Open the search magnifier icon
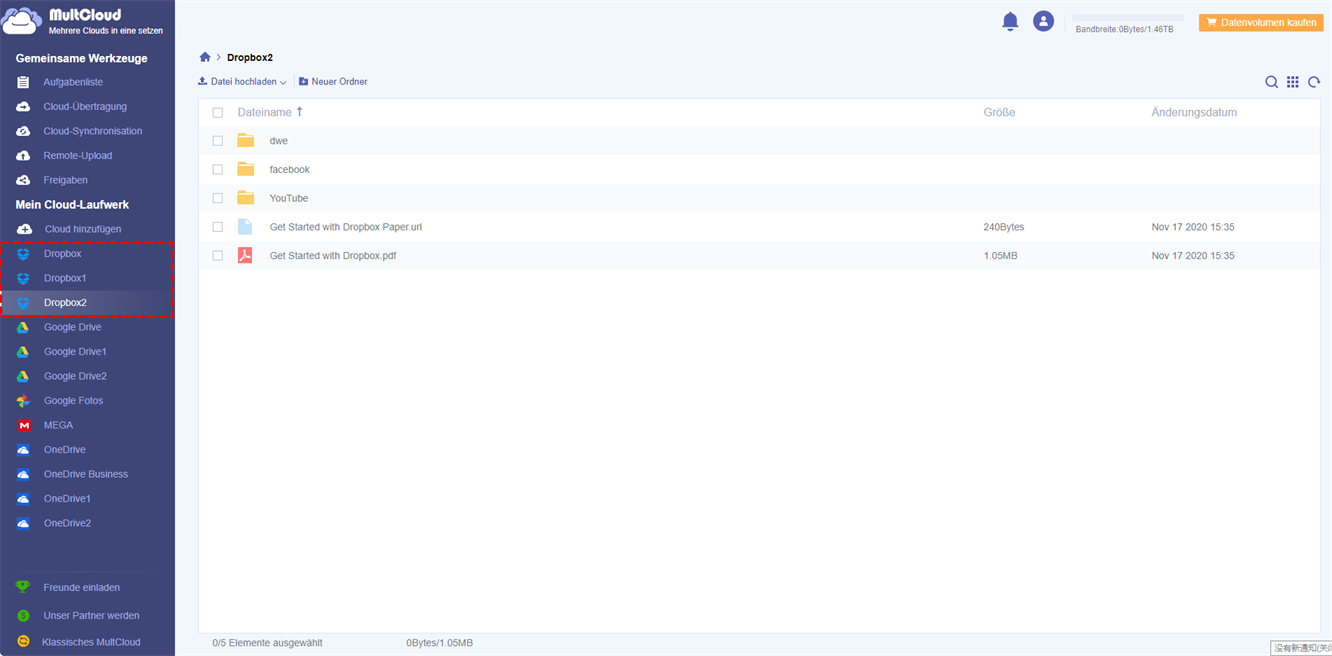The width and height of the screenshot is (1332, 656). coord(1271,82)
